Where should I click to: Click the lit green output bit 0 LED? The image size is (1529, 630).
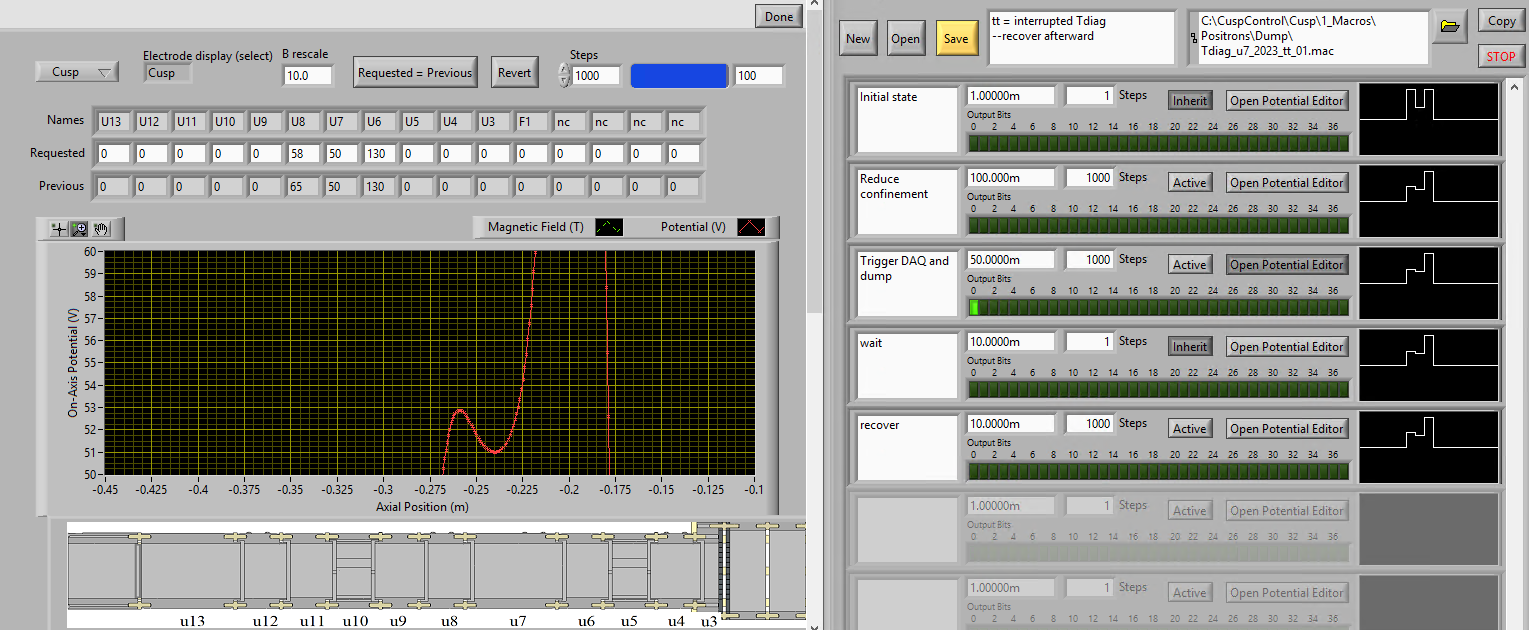(x=974, y=307)
